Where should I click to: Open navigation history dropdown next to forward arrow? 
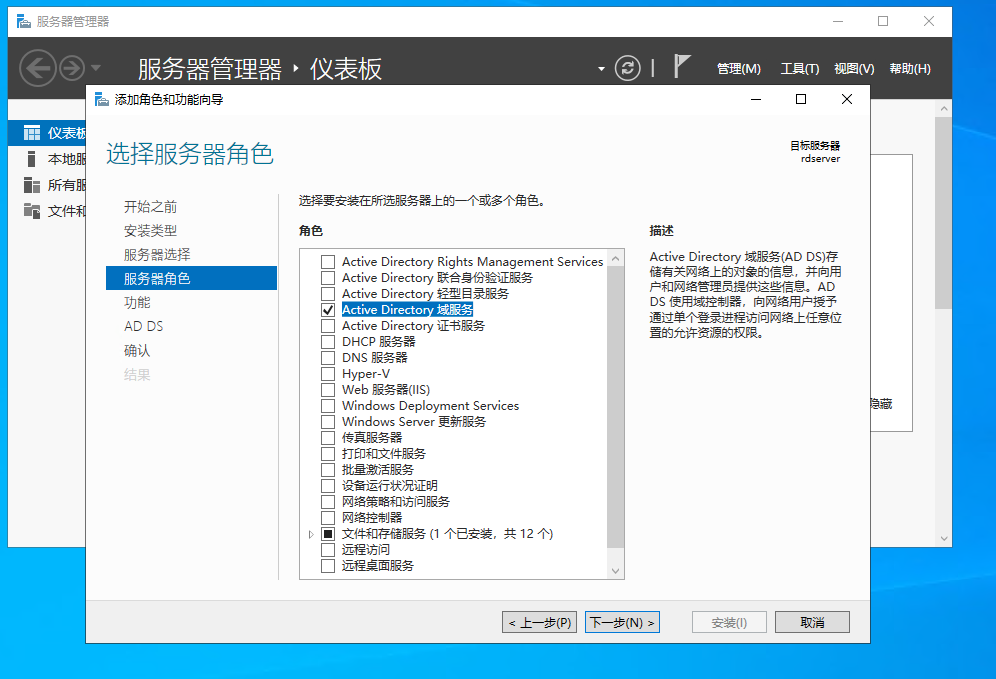click(96, 67)
